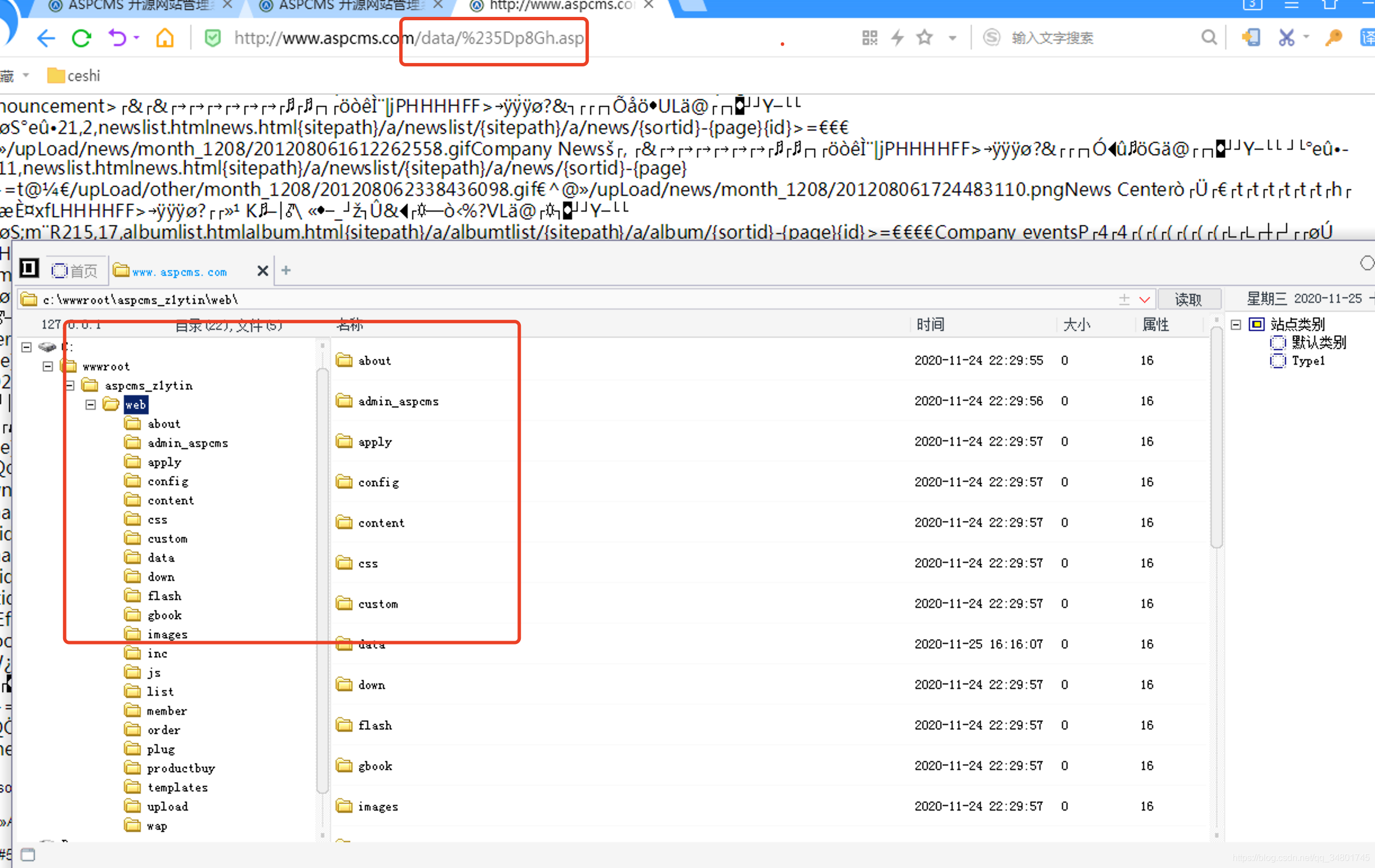Click the 读取 button

tap(1188, 299)
